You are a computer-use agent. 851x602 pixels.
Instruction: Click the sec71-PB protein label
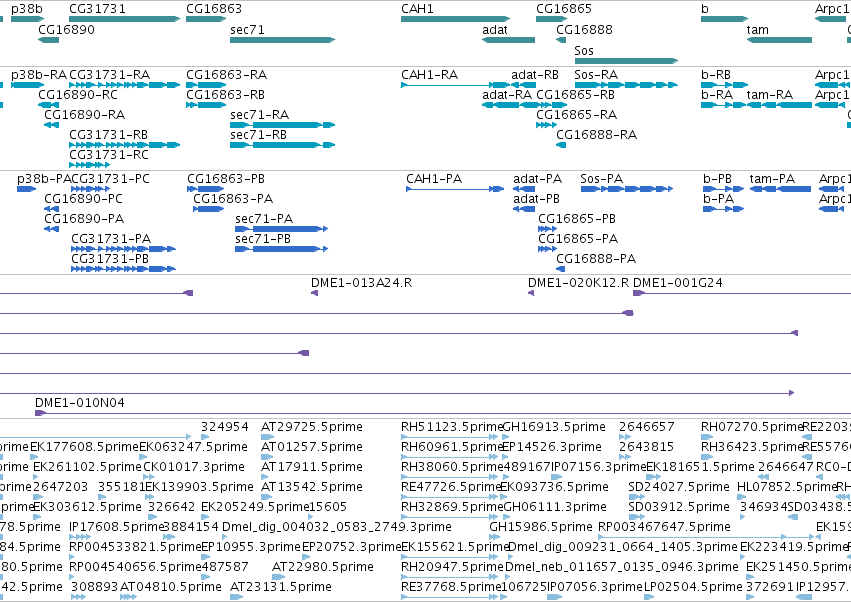tap(263, 239)
